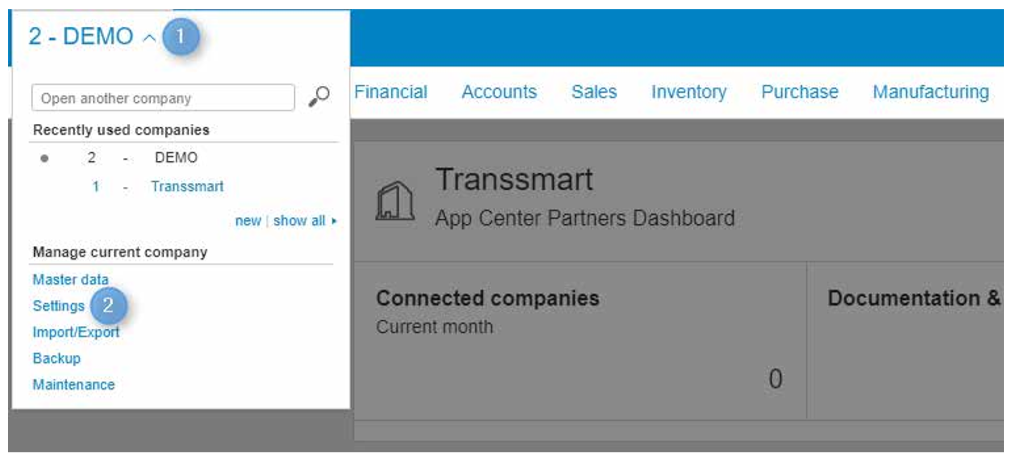Open the Settings link
The image size is (1013, 463).
pyautogui.click(x=58, y=306)
